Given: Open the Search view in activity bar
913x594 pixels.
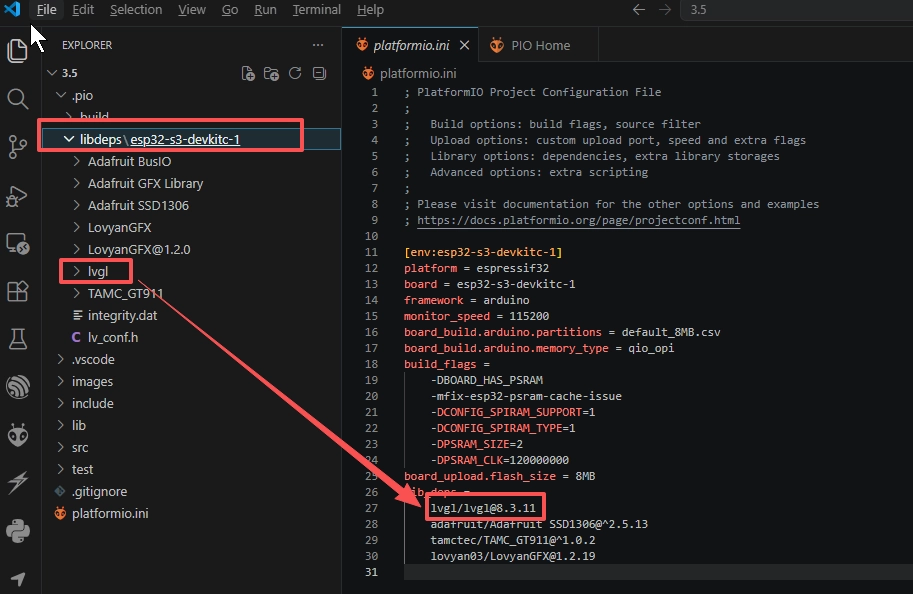Looking at the screenshot, I should point(17,99).
